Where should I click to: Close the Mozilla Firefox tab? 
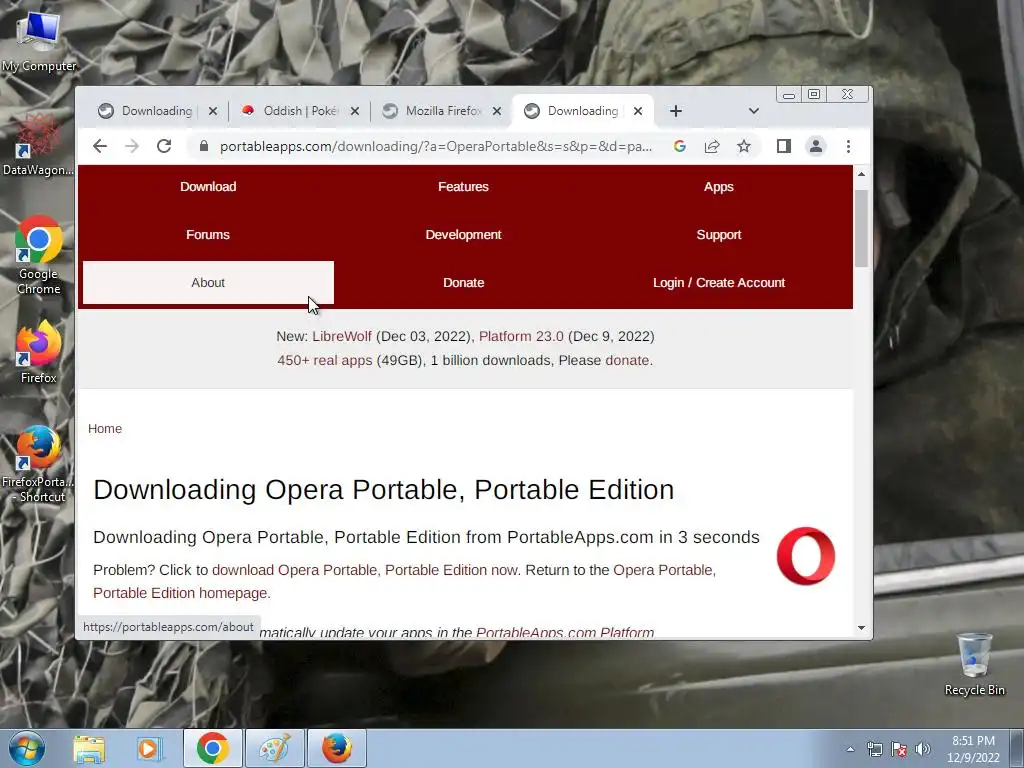tap(497, 111)
